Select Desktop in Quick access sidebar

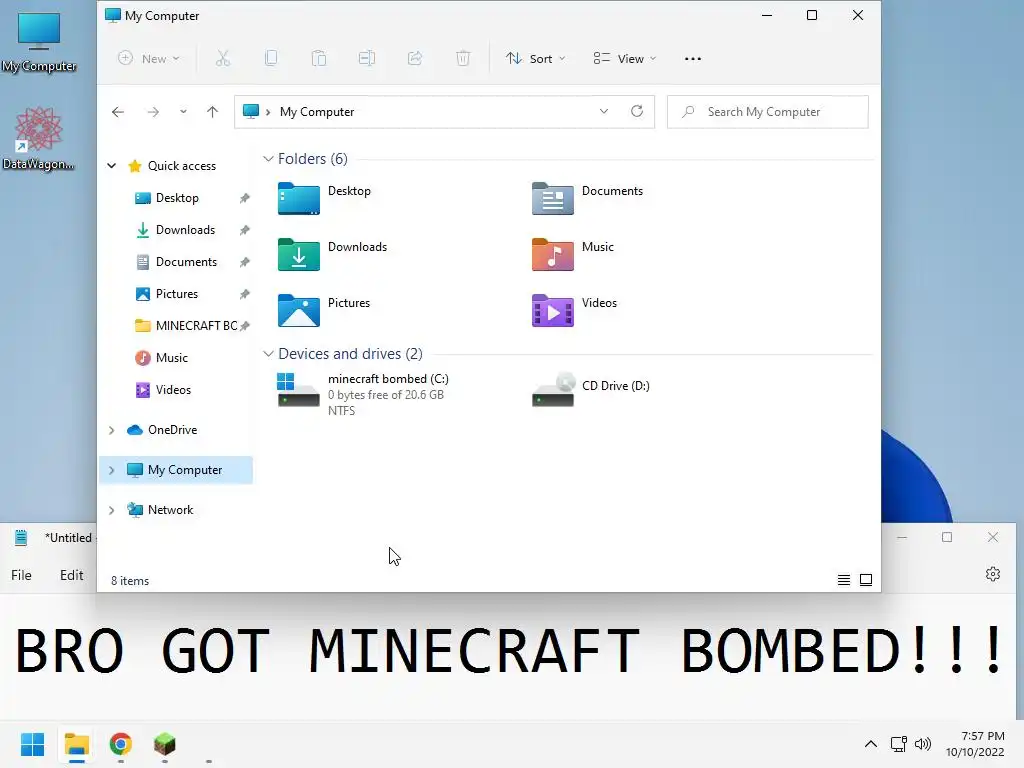pos(176,198)
